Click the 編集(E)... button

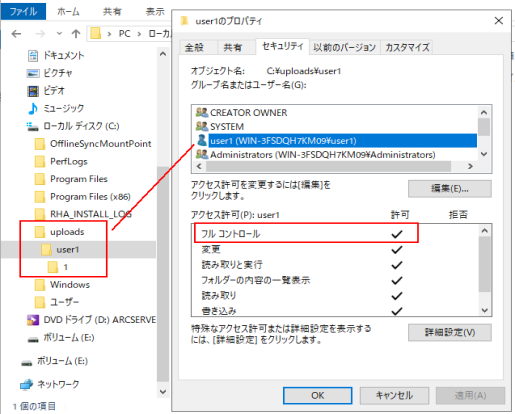449,189
